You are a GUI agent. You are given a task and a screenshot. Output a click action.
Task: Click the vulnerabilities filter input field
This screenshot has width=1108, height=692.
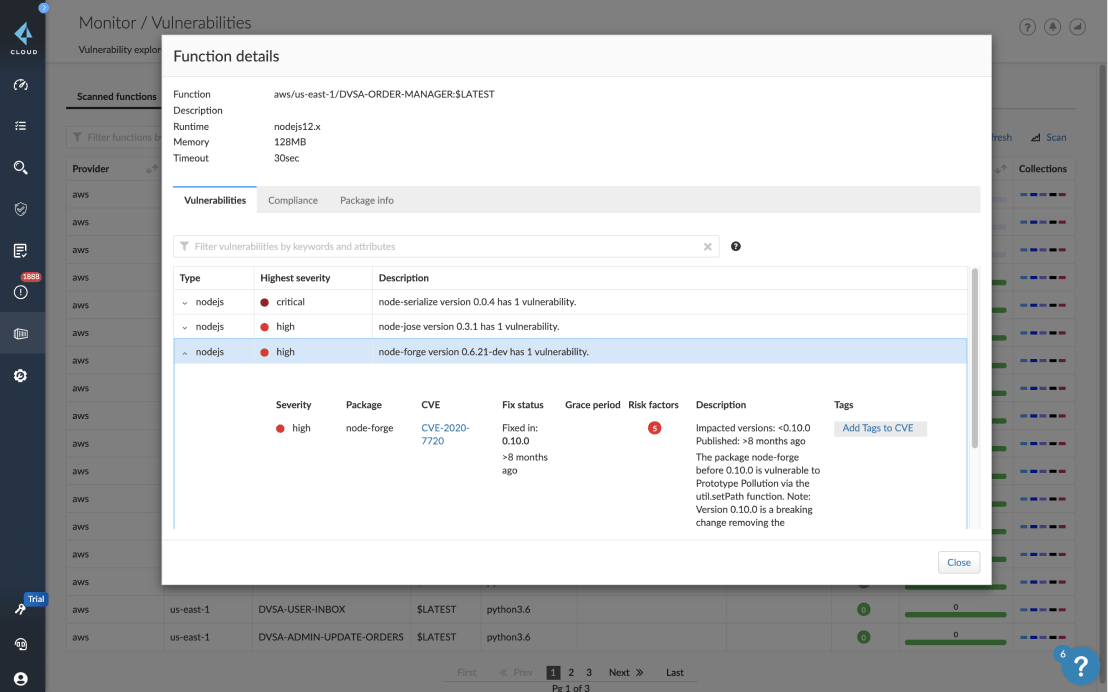(x=440, y=246)
